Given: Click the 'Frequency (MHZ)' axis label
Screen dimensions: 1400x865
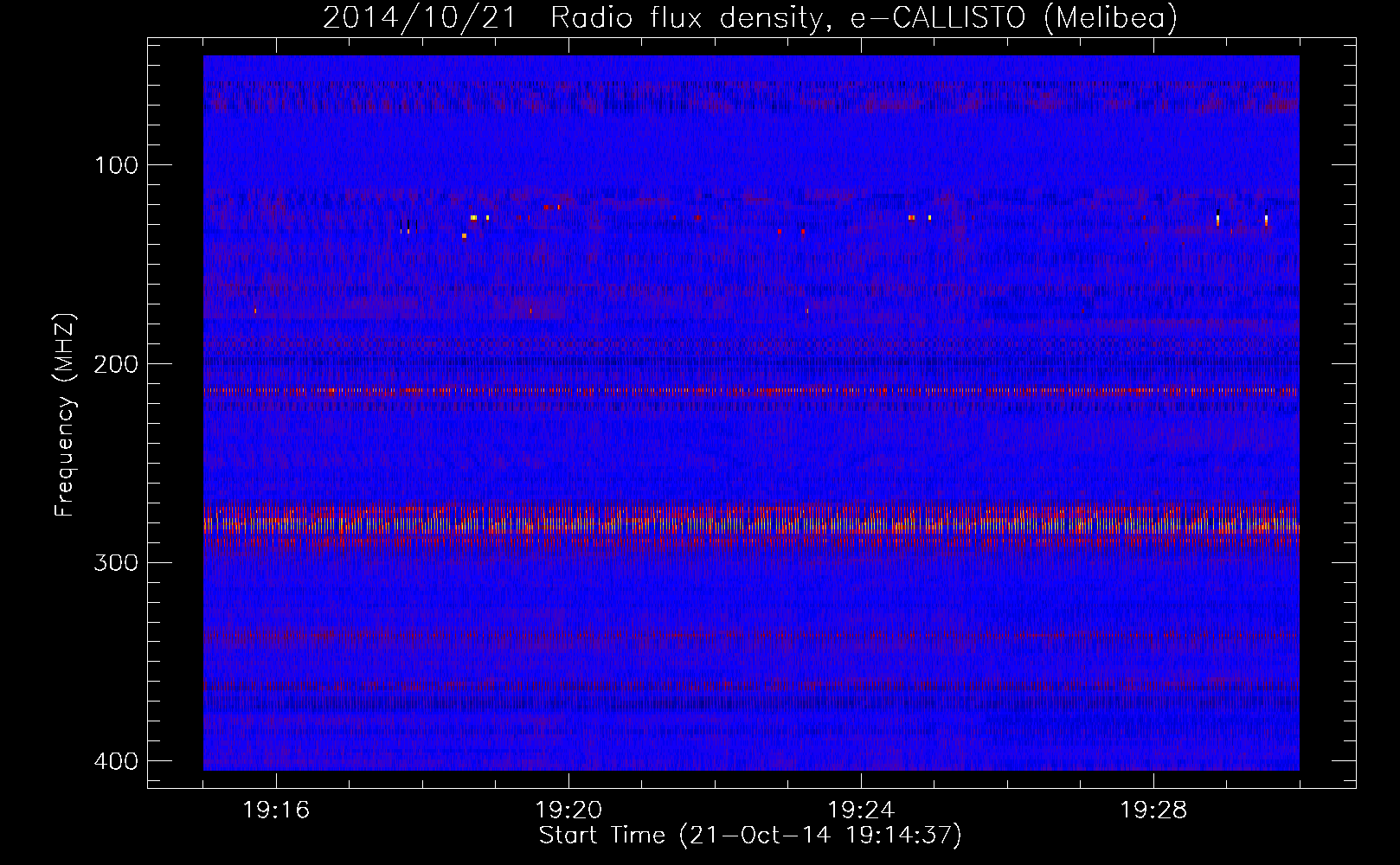Looking at the screenshot, I should coord(65,415).
